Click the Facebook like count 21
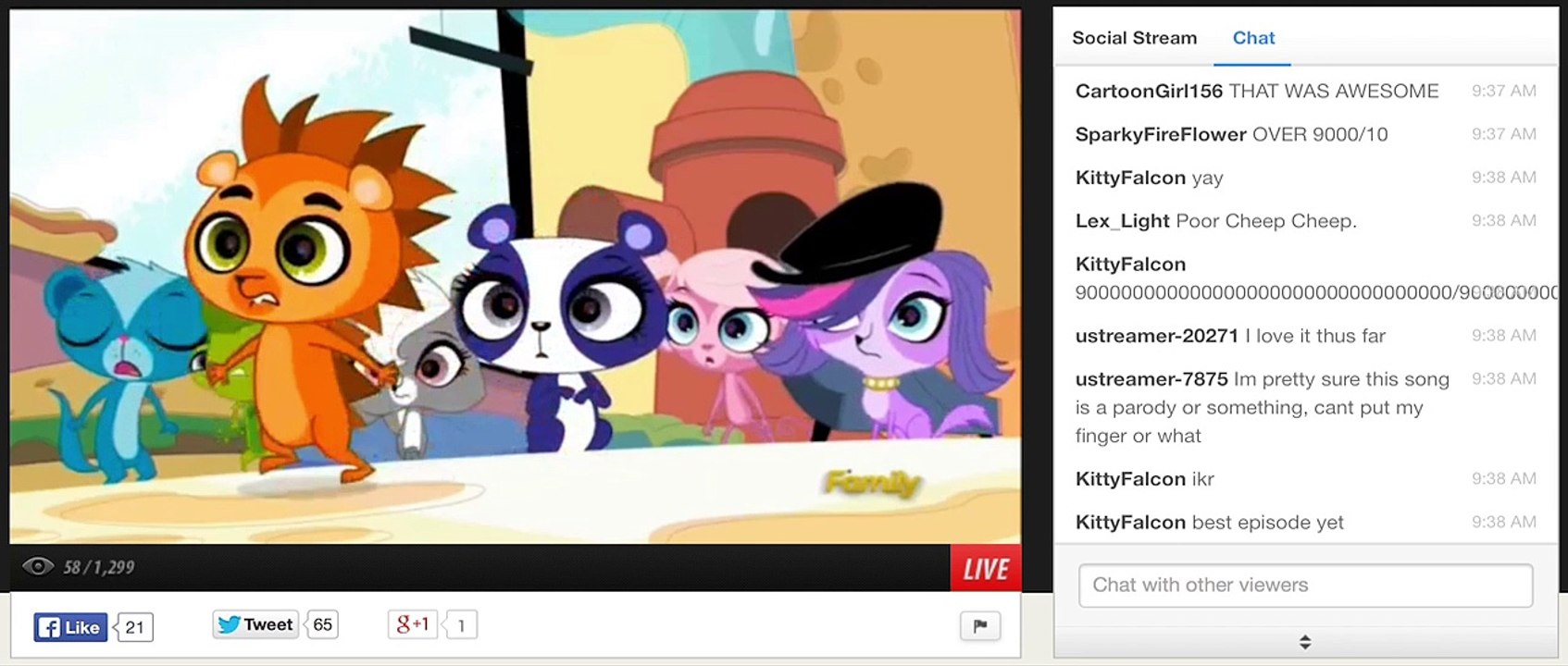The width and height of the screenshot is (1568, 666). click(x=134, y=627)
